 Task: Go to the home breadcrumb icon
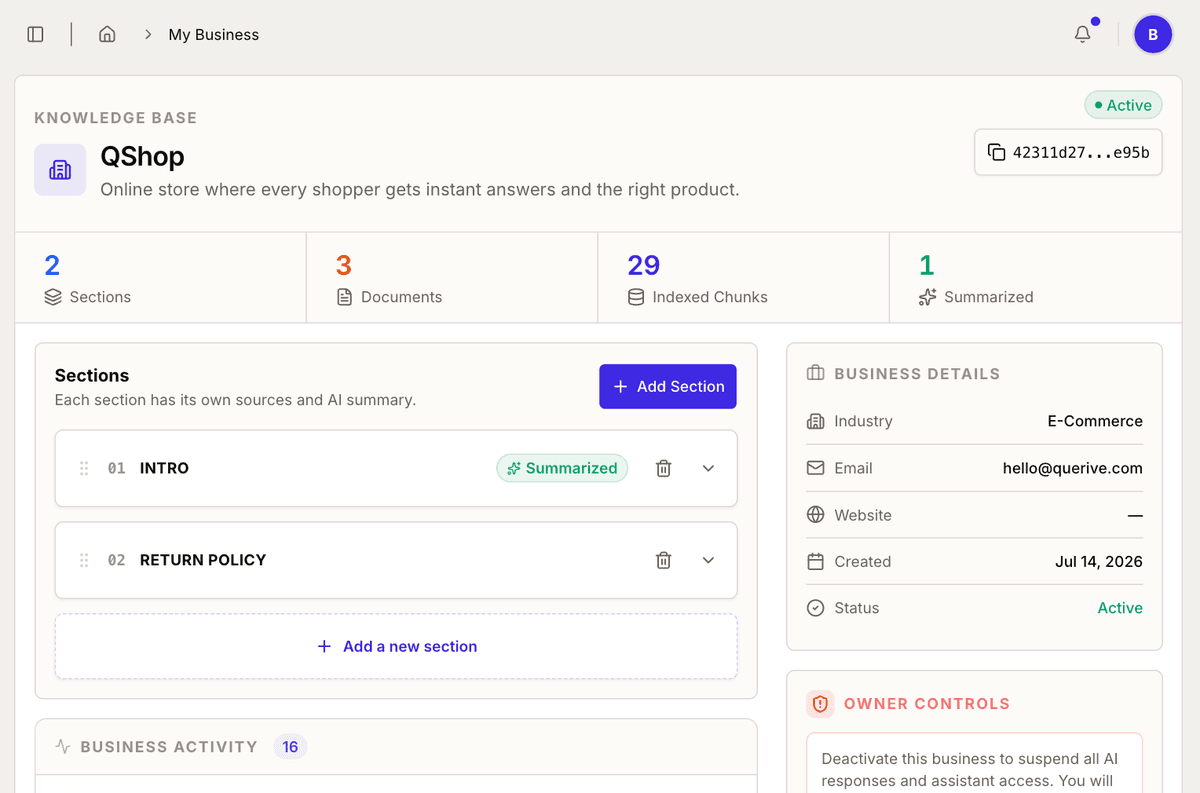[107, 34]
